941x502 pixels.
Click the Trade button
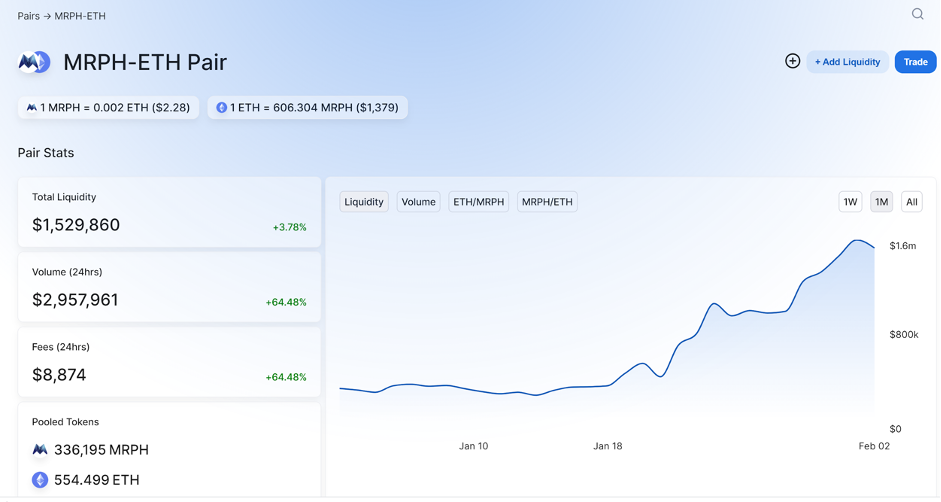click(x=915, y=62)
